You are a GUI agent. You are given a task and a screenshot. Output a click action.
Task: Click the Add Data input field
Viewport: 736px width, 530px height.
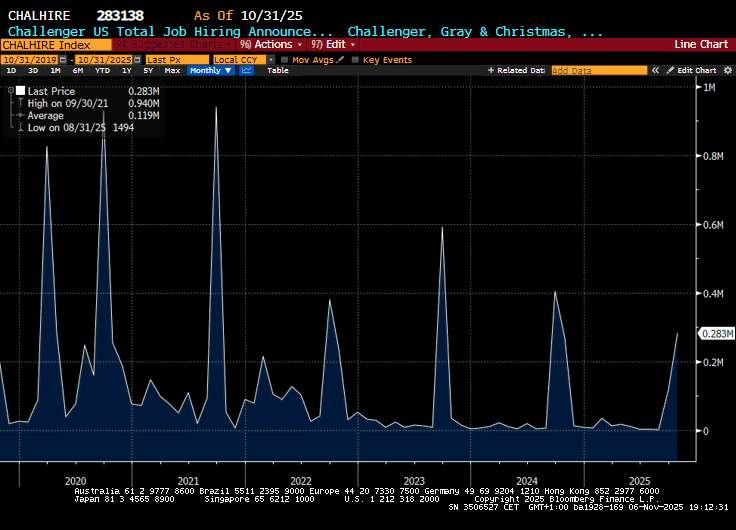[596, 71]
